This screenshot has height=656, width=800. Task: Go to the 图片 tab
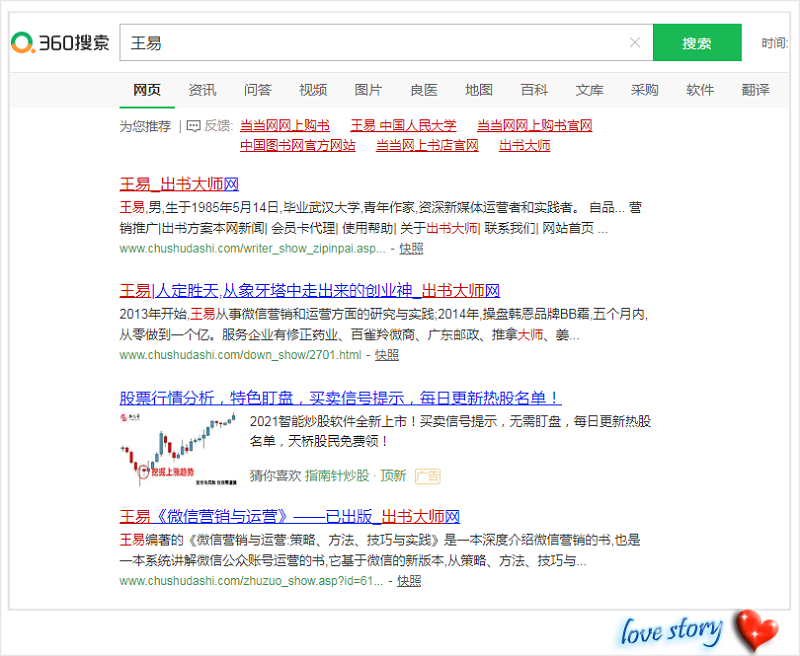368,90
